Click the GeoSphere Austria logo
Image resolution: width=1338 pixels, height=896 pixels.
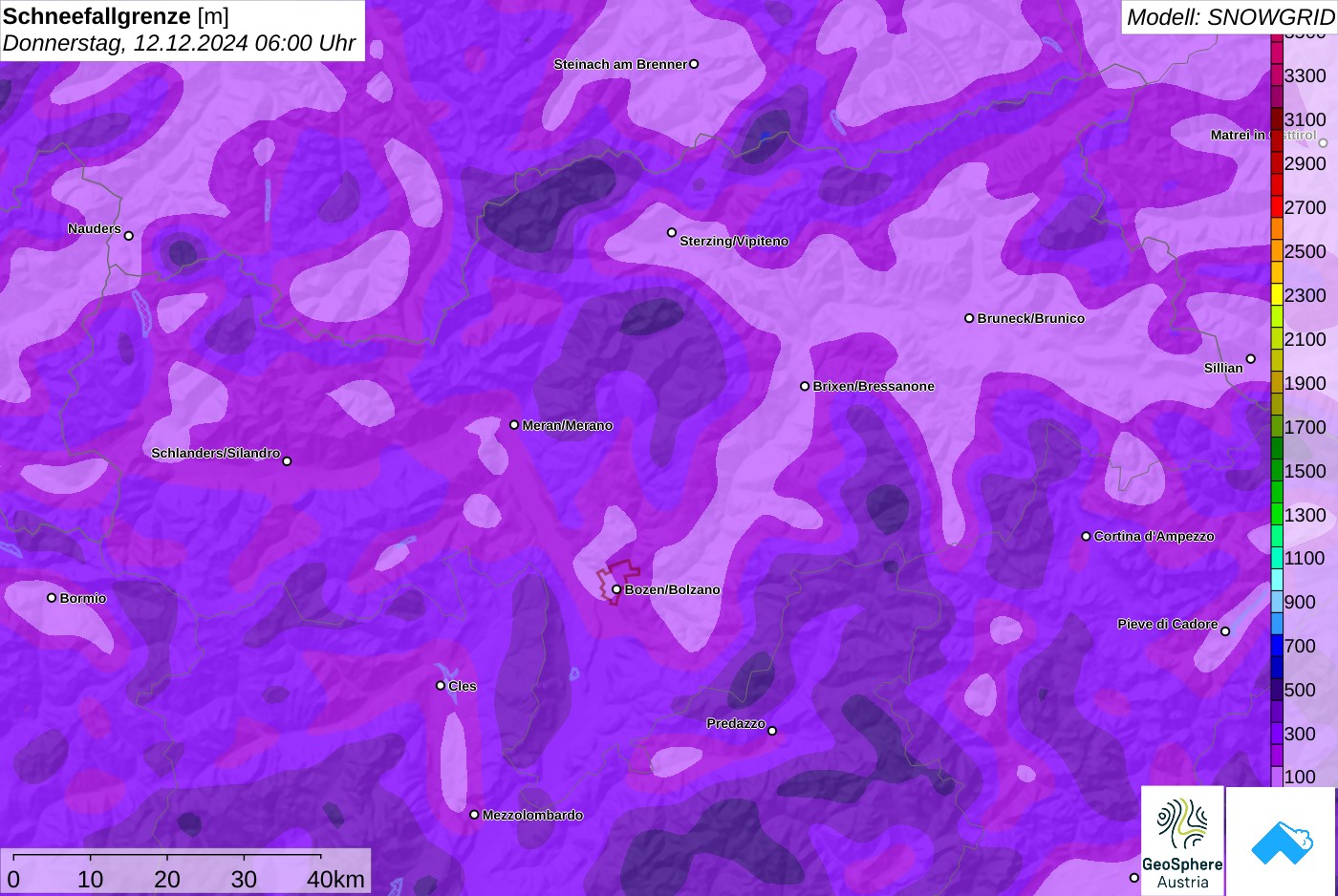click(x=1182, y=841)
